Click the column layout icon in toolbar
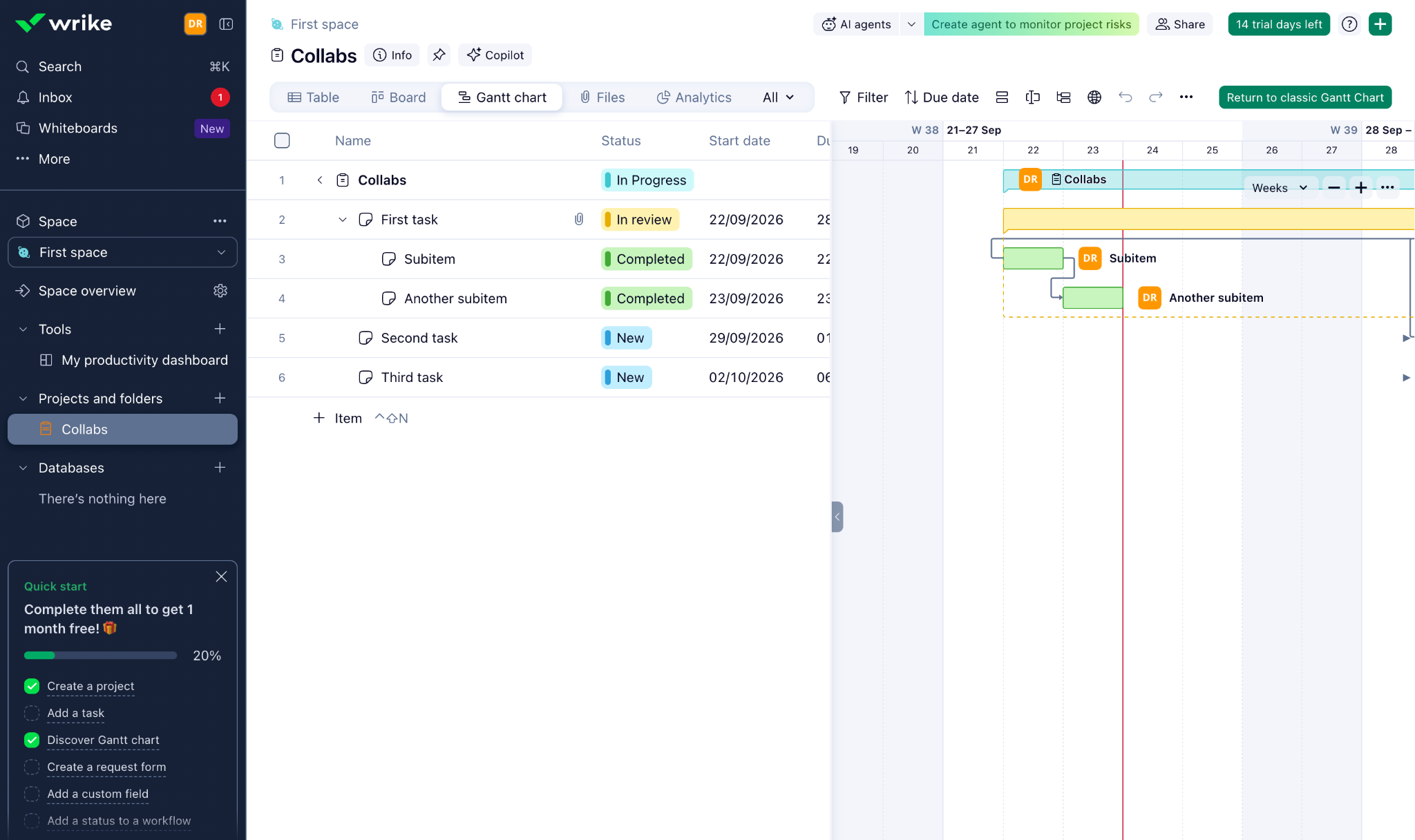1415x840 pixels. (1032, 97)
